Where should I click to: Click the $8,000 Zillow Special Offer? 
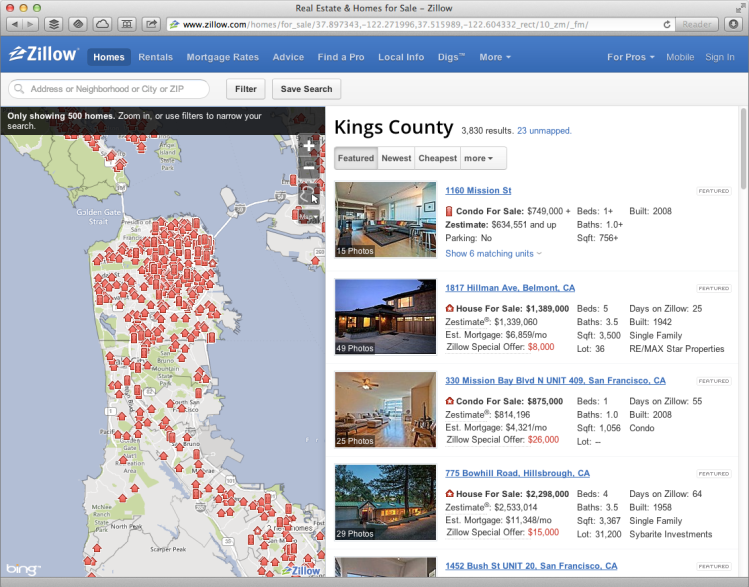(541, 347)
